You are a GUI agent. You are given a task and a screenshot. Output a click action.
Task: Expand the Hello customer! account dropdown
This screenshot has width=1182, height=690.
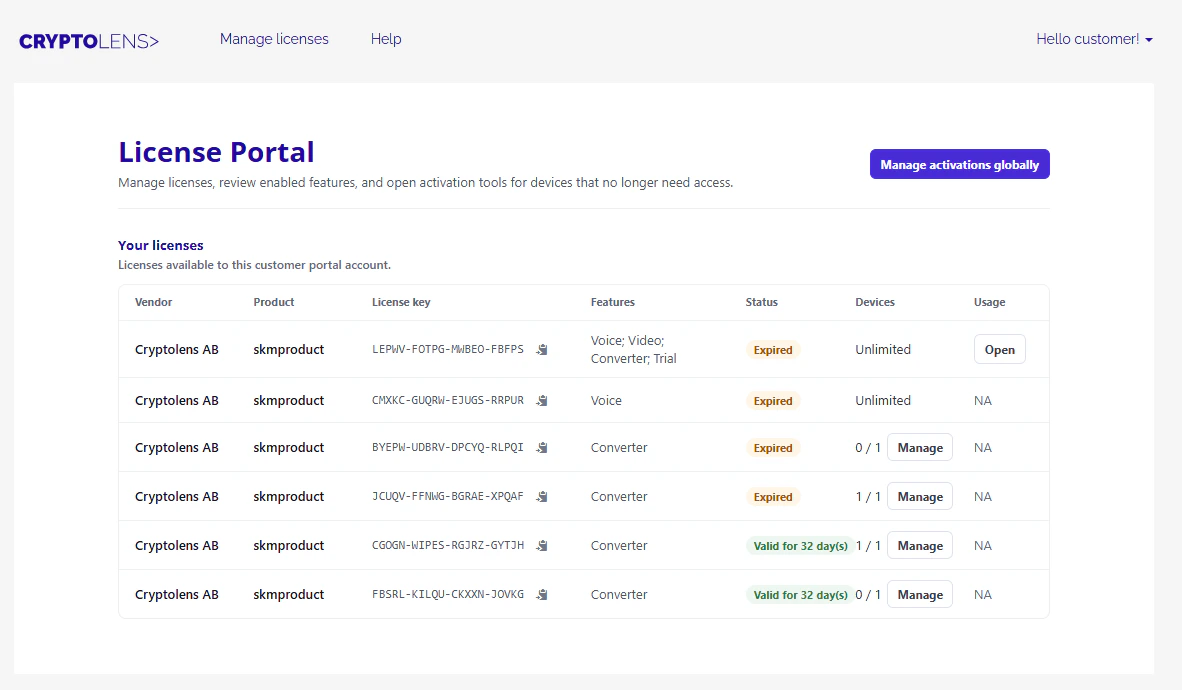[1094, 39]
